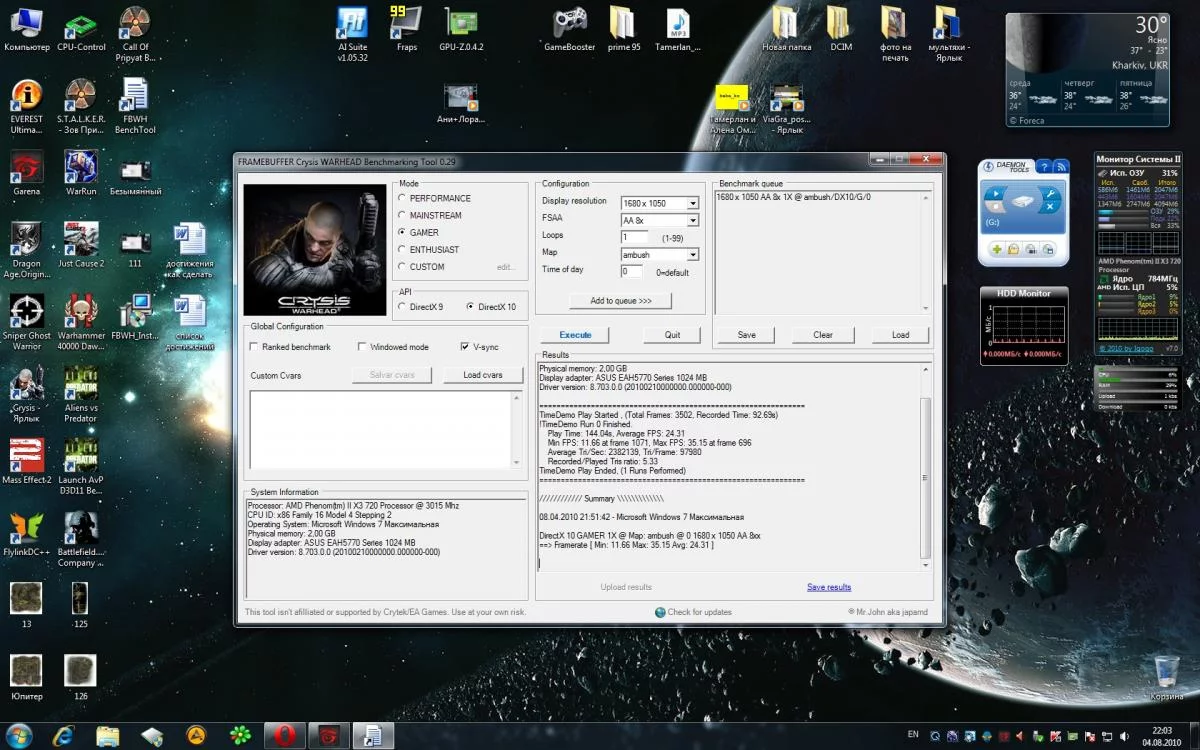Select the ENTHUSIAST mode radio button
1200x750 pixels.
(x=403, y=250)
